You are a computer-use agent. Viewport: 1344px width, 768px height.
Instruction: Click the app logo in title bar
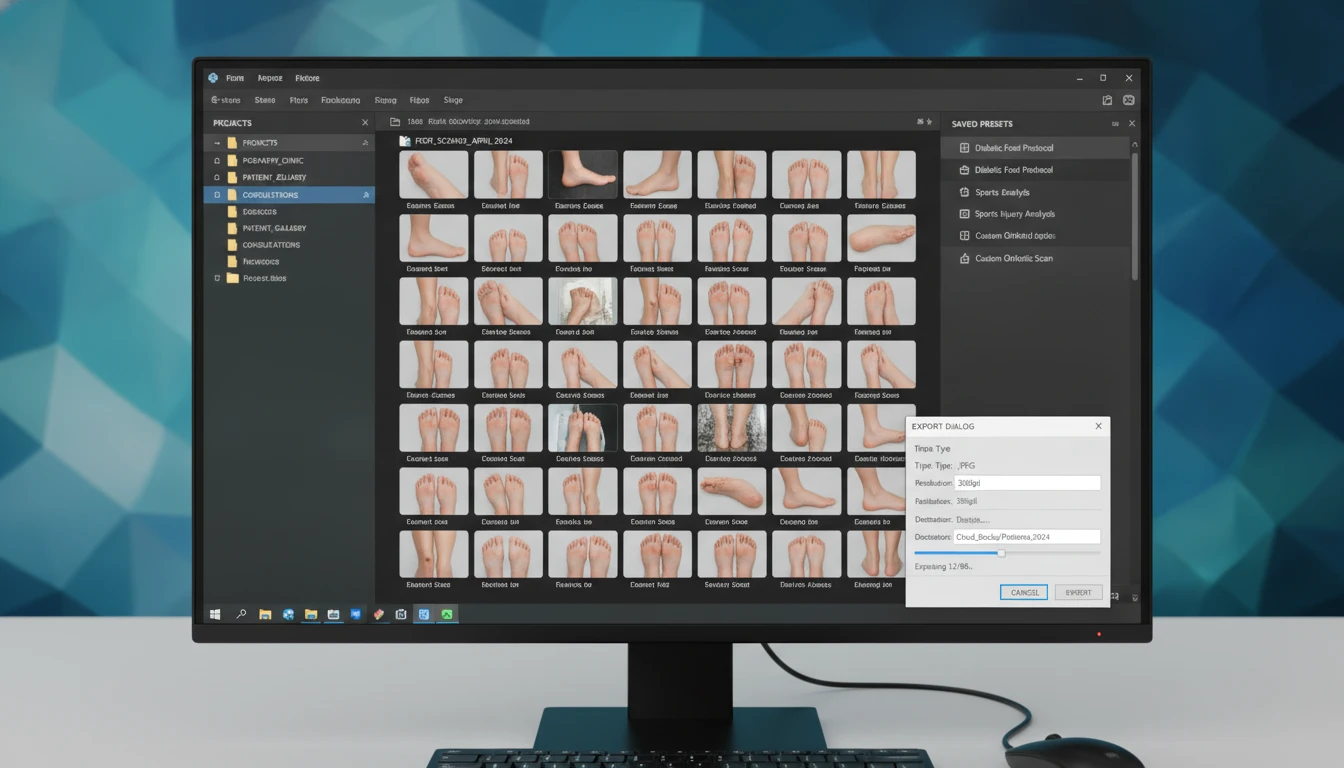click(x=213, y=78)
